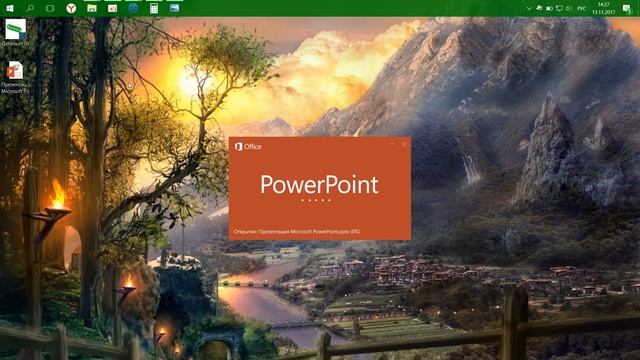Open the volume tray icon
This screenshot has width=640, height=360.
tap(569, 8)
